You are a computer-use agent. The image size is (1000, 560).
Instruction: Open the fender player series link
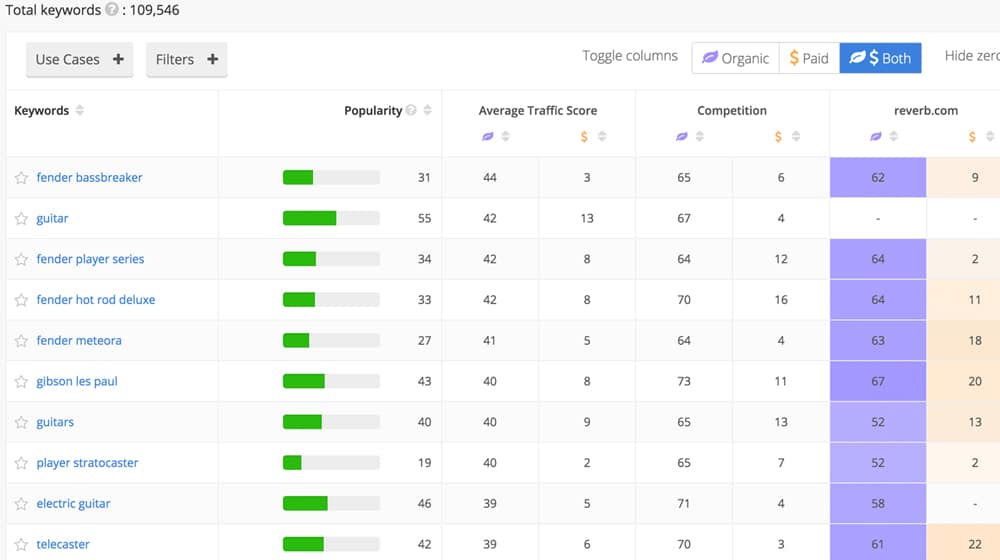coord(90,259)
